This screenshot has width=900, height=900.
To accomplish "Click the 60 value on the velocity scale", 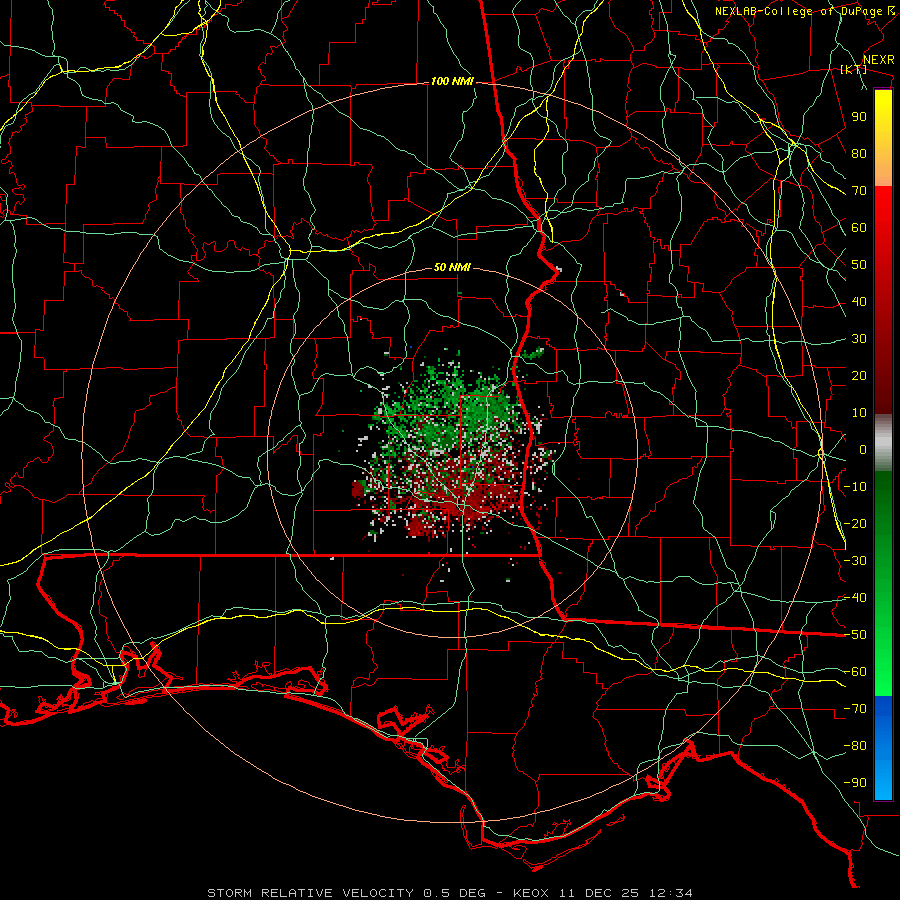I will coord(859,228).
